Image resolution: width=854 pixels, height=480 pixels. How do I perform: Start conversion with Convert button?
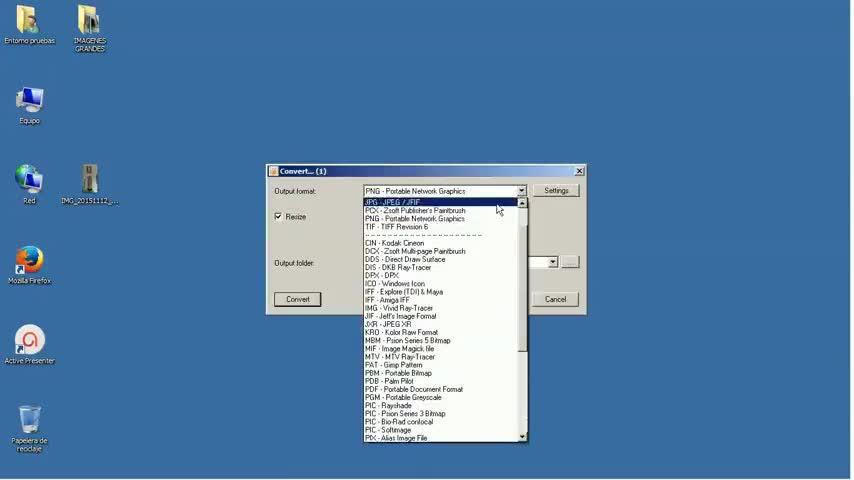297,299
